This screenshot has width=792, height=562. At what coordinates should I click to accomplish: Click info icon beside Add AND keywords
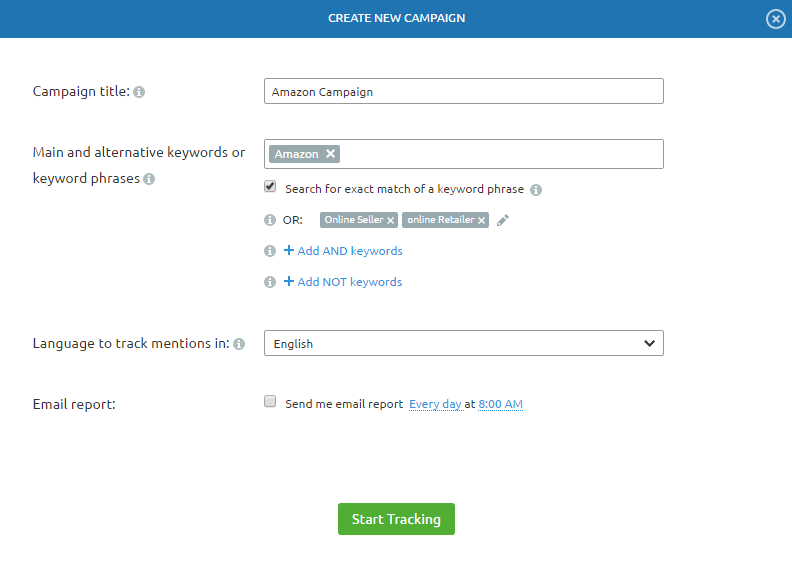click(x=270, y=251)
